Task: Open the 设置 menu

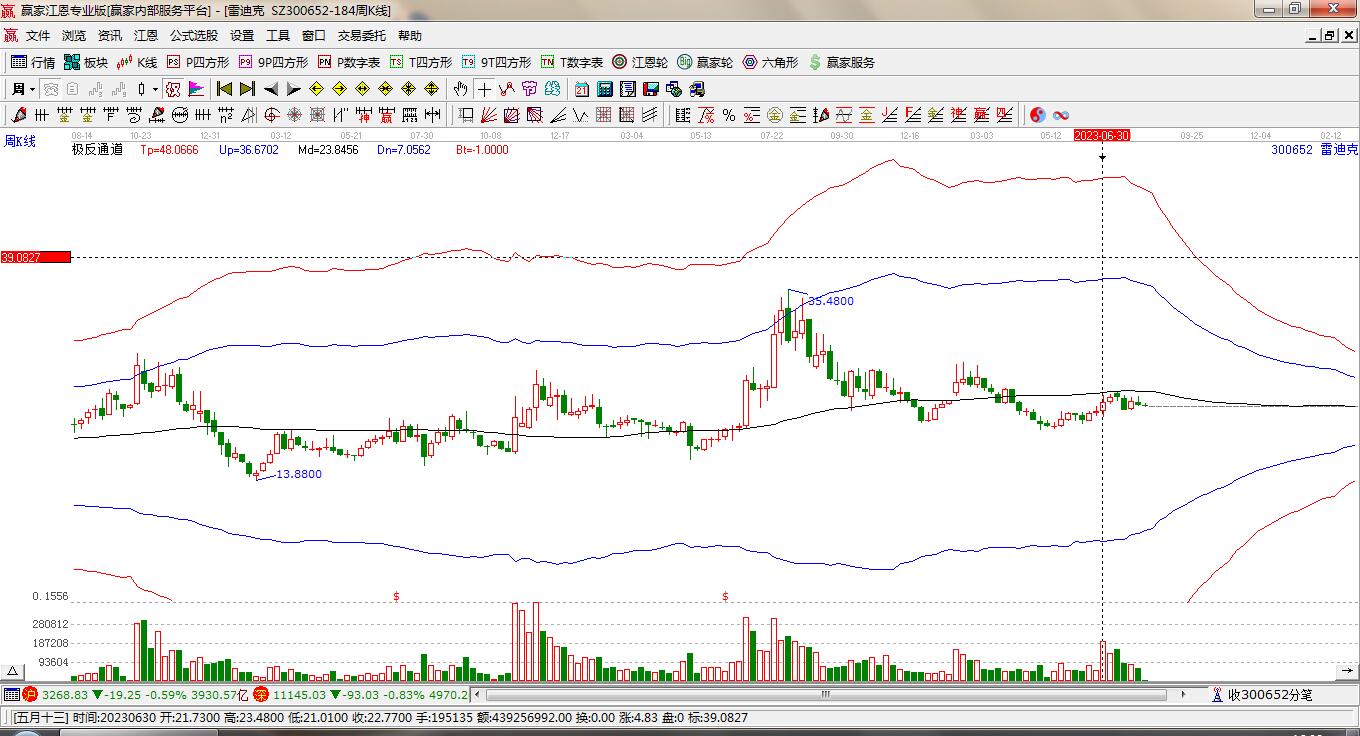Action: pos(242,36)
